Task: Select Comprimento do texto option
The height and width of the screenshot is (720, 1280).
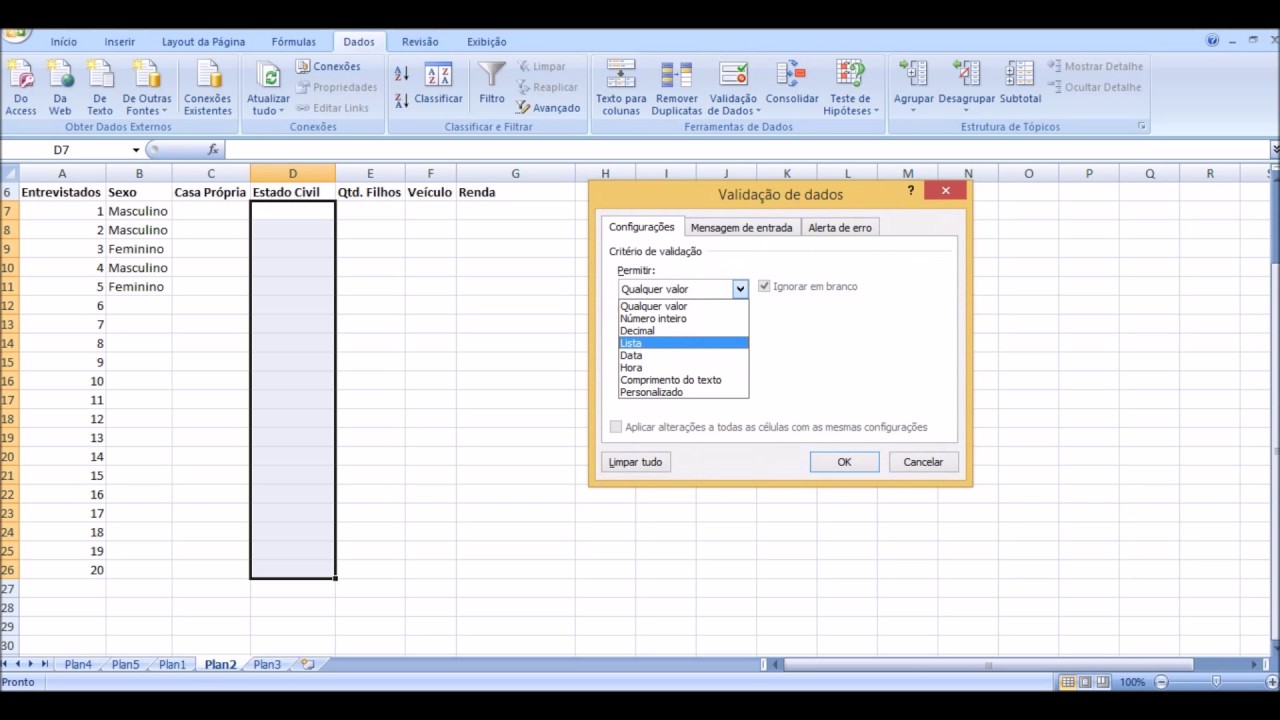Action: pyautogui.click(x=683, y=380)
